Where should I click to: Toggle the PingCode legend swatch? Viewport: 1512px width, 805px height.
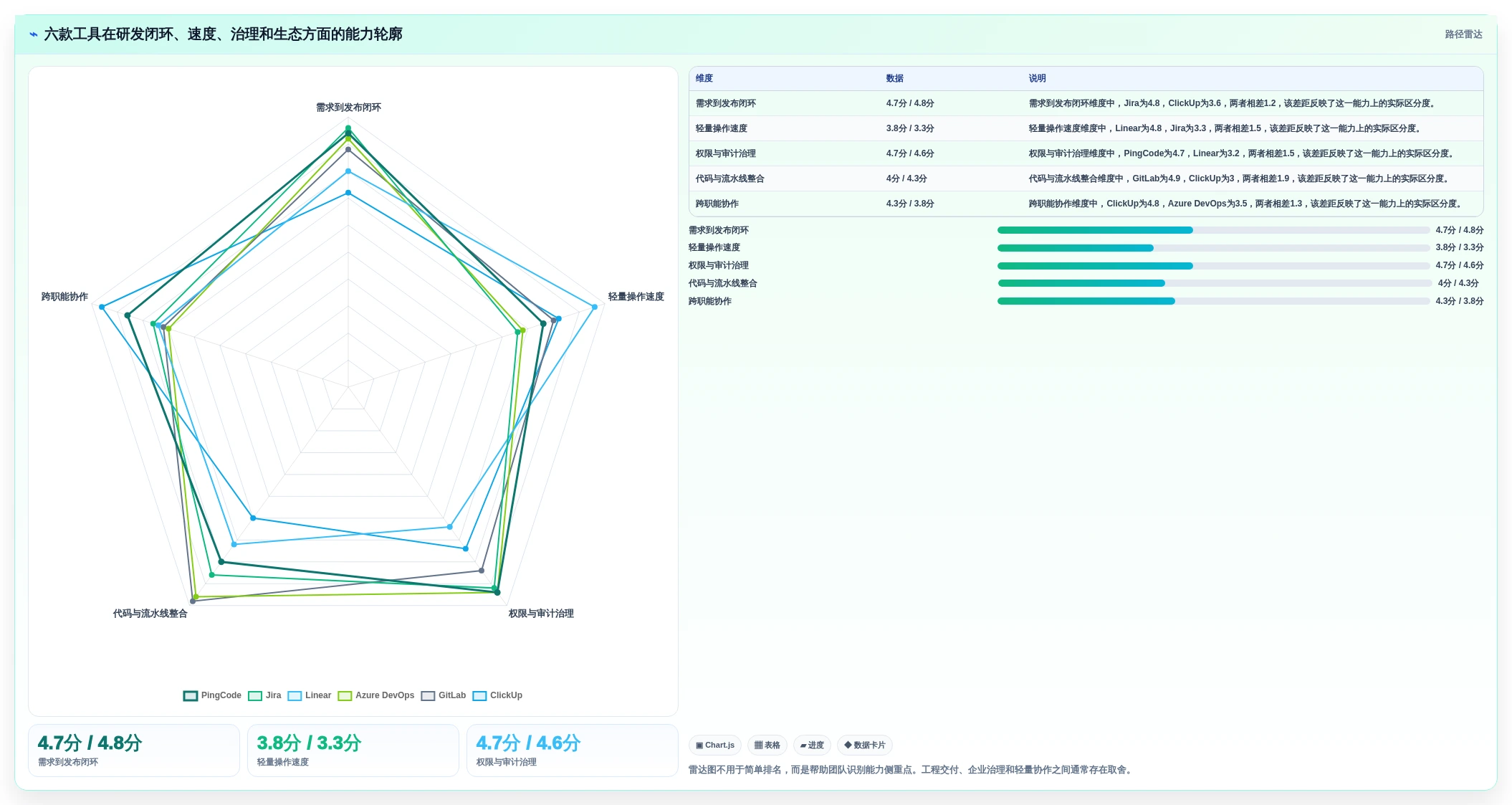click(x=191, y=696)
